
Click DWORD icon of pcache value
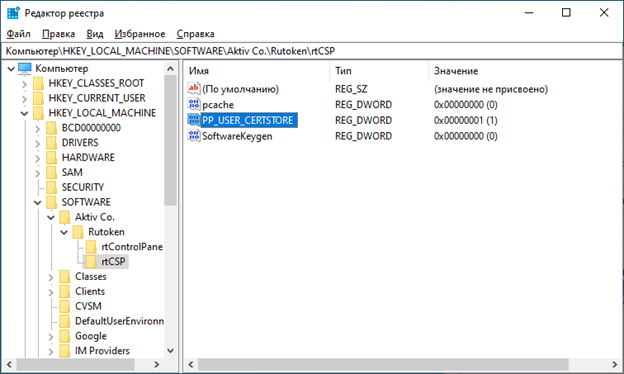194,104
